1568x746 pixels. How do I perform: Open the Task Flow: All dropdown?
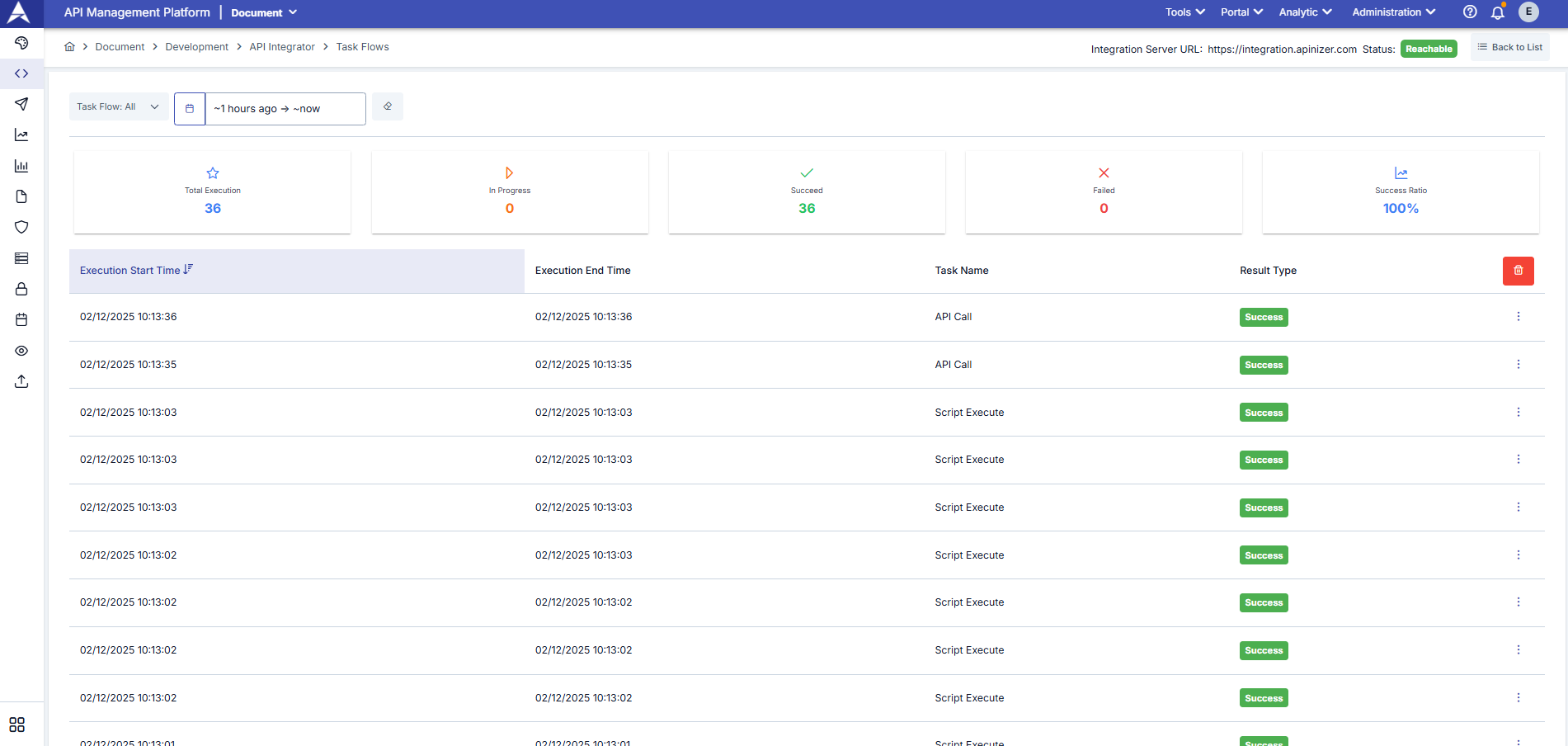(118, 106)
